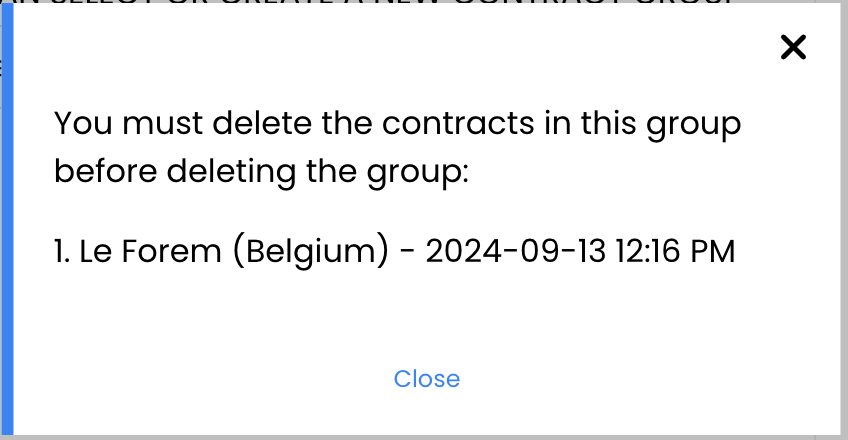Click the gray overlay below the dialog
This screenshot has width=848, height=440.
point(424,437)
